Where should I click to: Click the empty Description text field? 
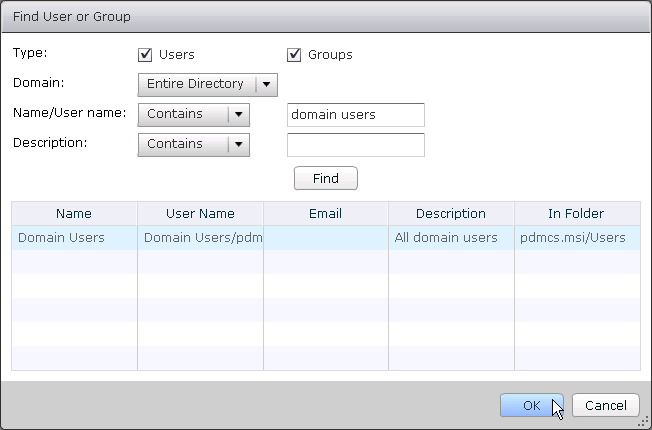(356, 145)
